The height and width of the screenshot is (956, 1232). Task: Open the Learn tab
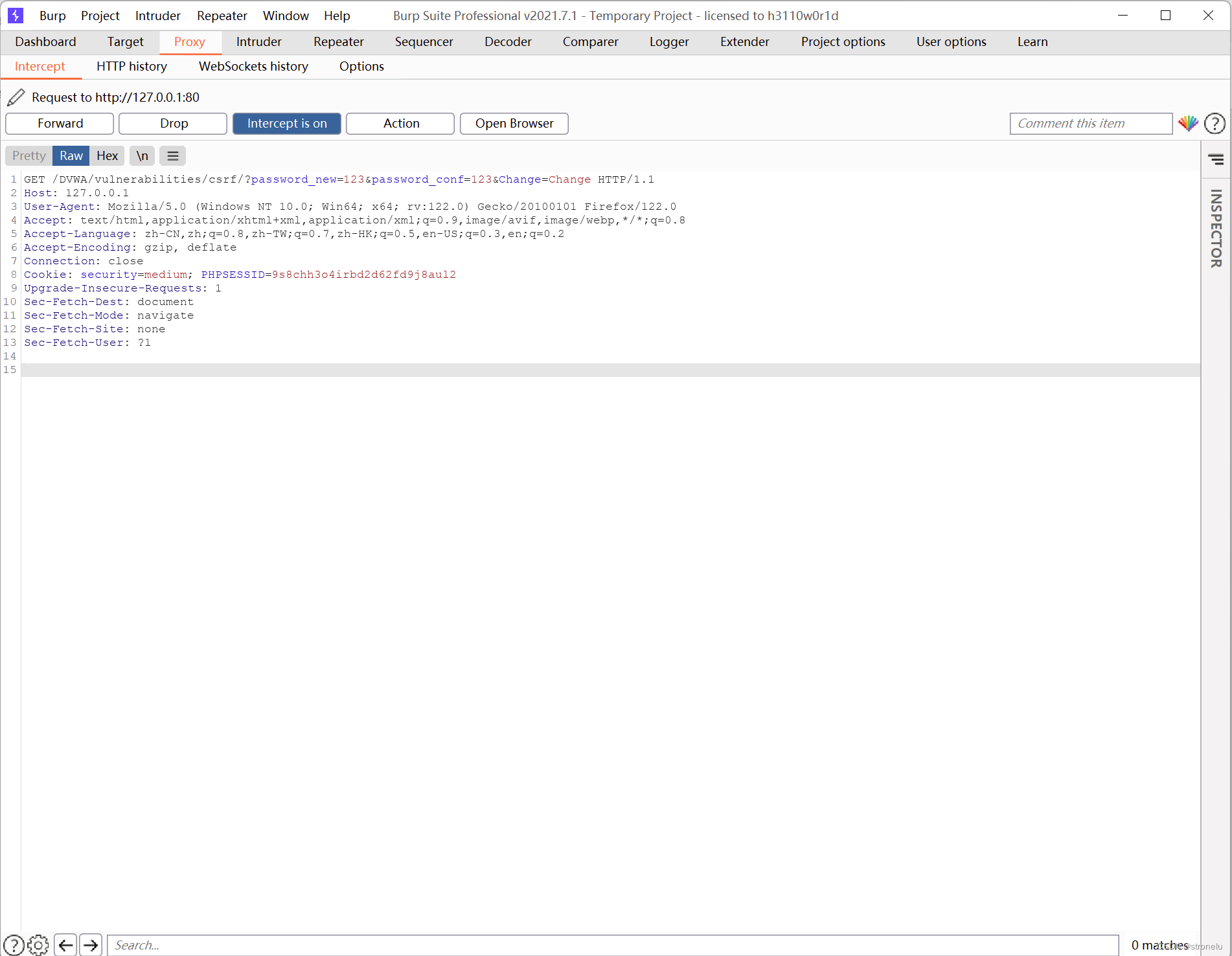click(1032, 41)
